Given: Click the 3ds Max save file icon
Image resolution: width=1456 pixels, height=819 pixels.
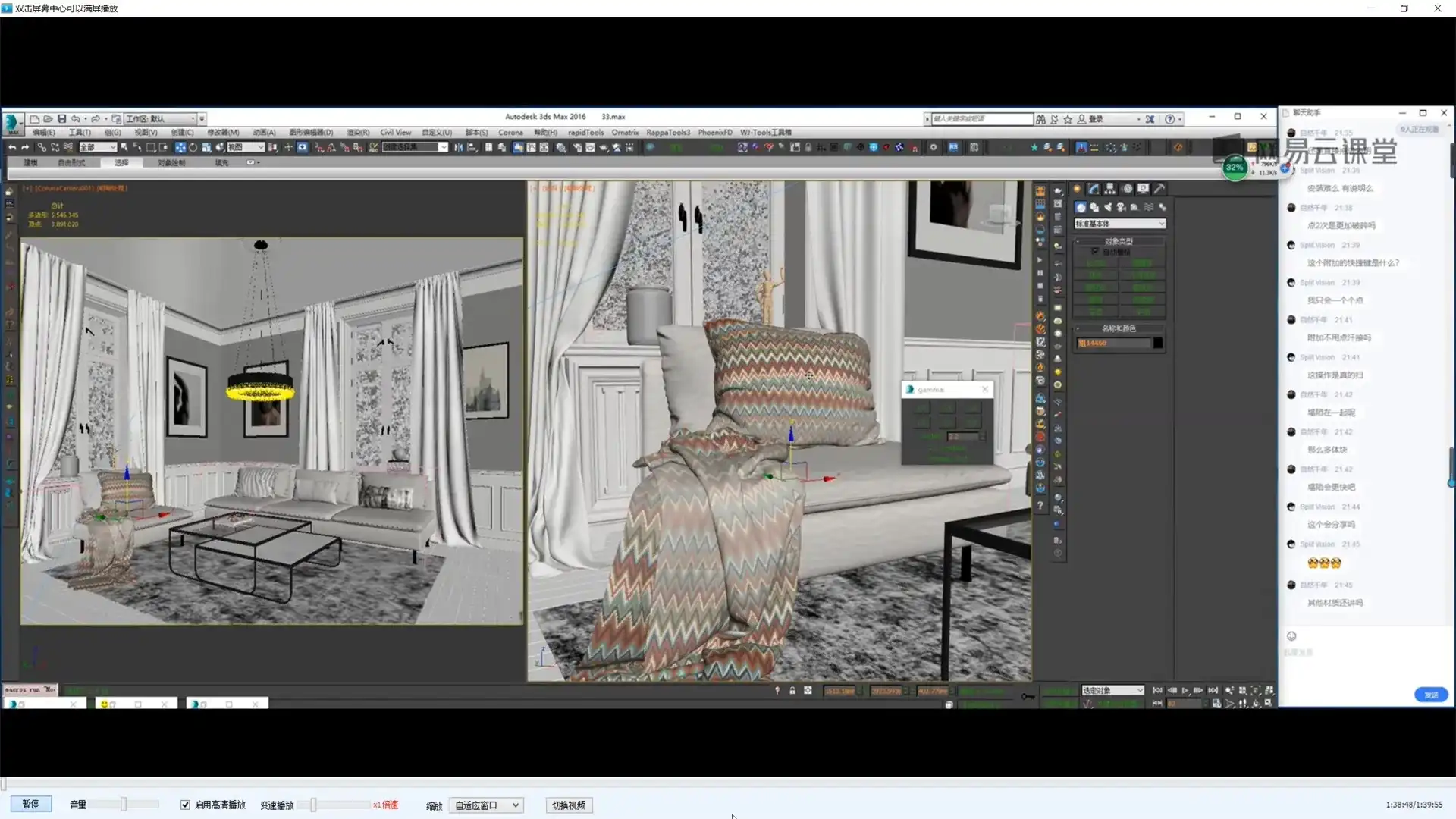Looking at the screenshot, I should tap(62, 119).
